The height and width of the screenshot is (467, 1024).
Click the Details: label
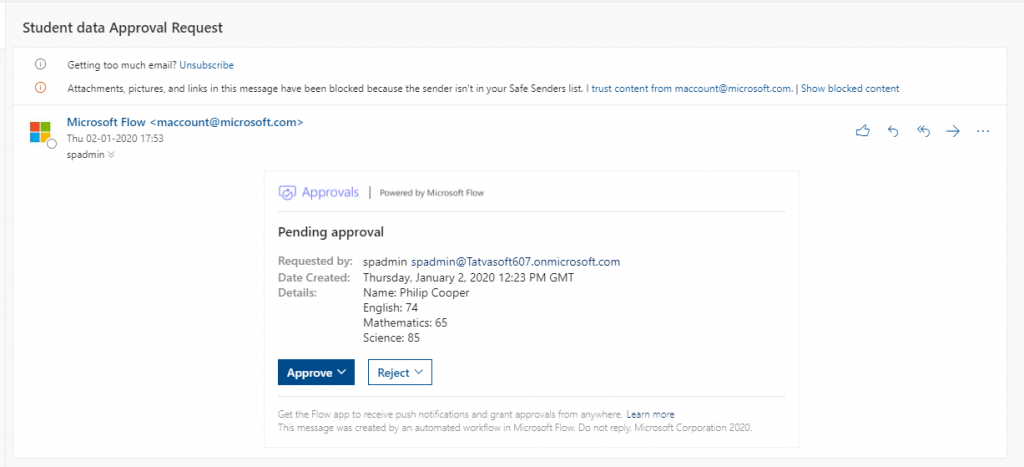click(x=298, y=293)
